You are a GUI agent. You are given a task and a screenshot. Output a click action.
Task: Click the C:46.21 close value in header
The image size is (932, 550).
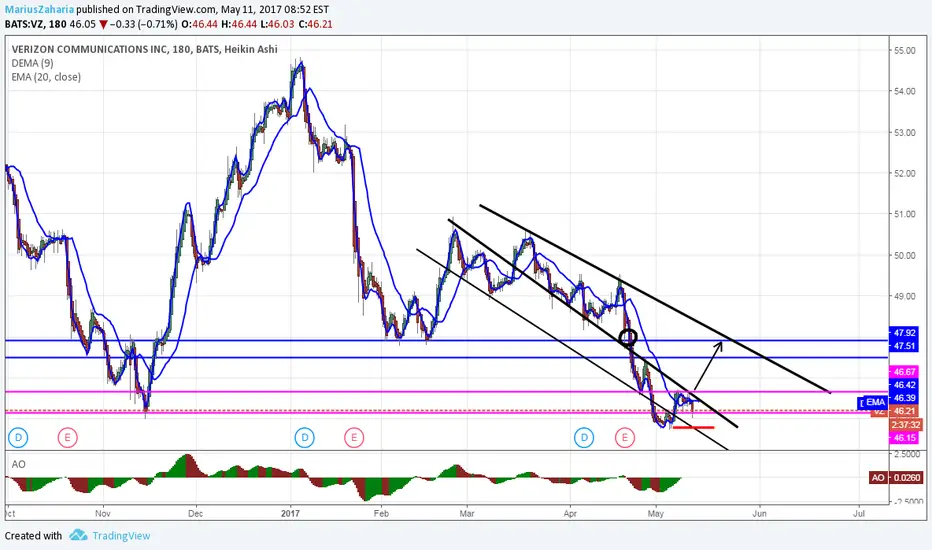point(315,24)
